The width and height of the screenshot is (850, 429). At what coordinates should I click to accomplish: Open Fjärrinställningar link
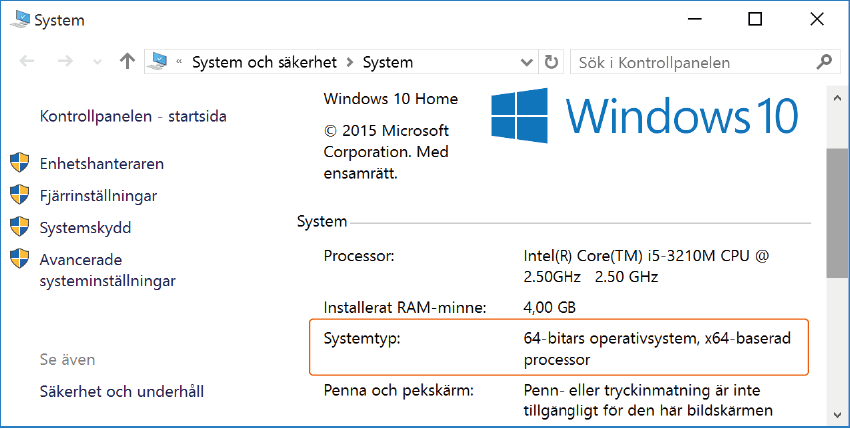pyautogui.click(x=98, y=195)
